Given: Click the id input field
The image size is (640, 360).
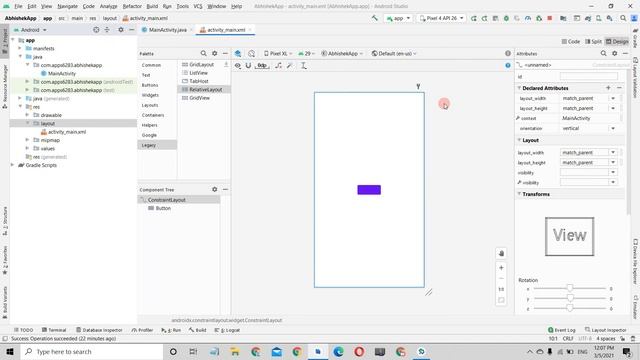Looking at the screenshot, I should tap(589, 76).
